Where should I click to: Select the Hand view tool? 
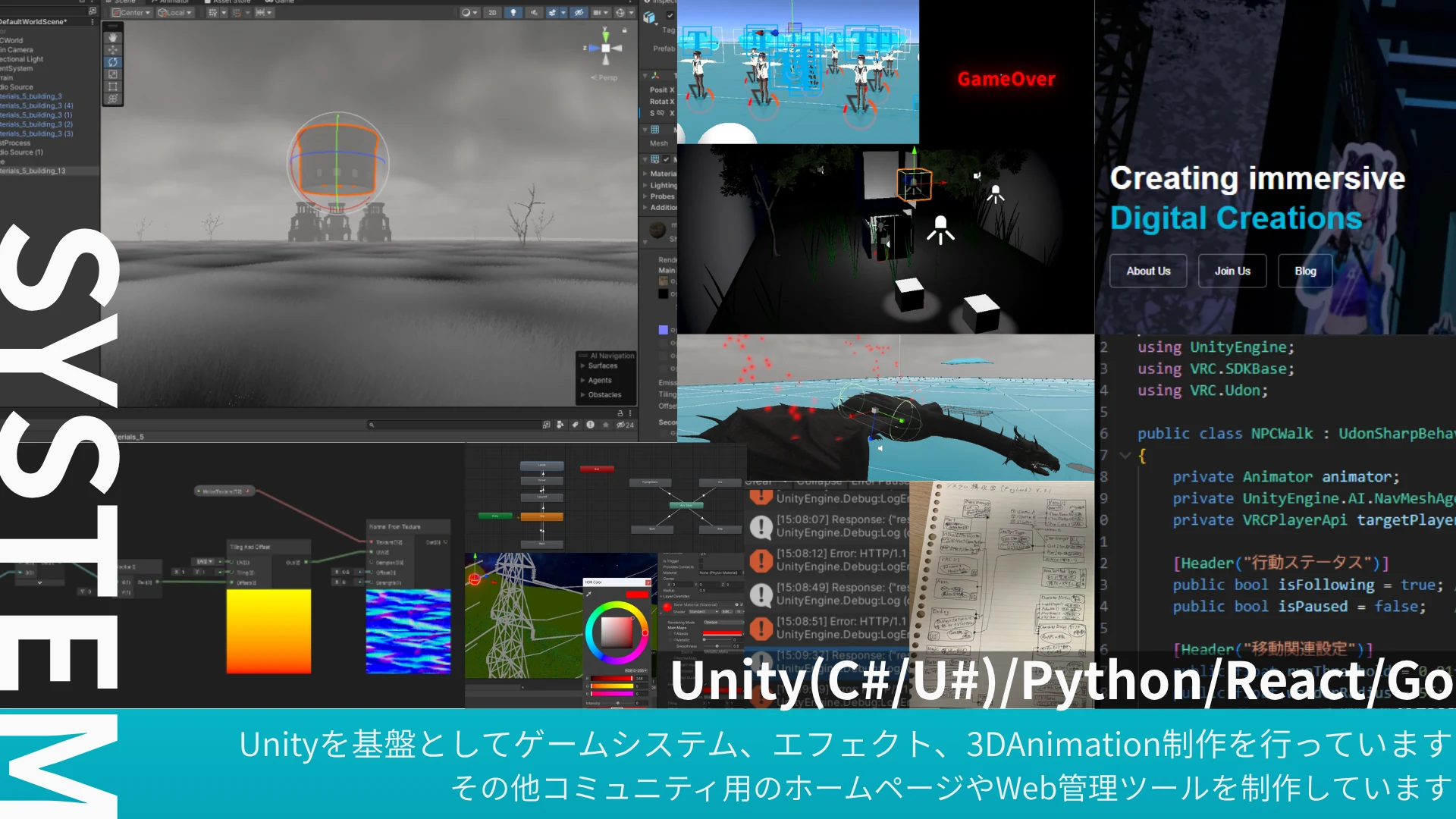click(x=113, y=37)
